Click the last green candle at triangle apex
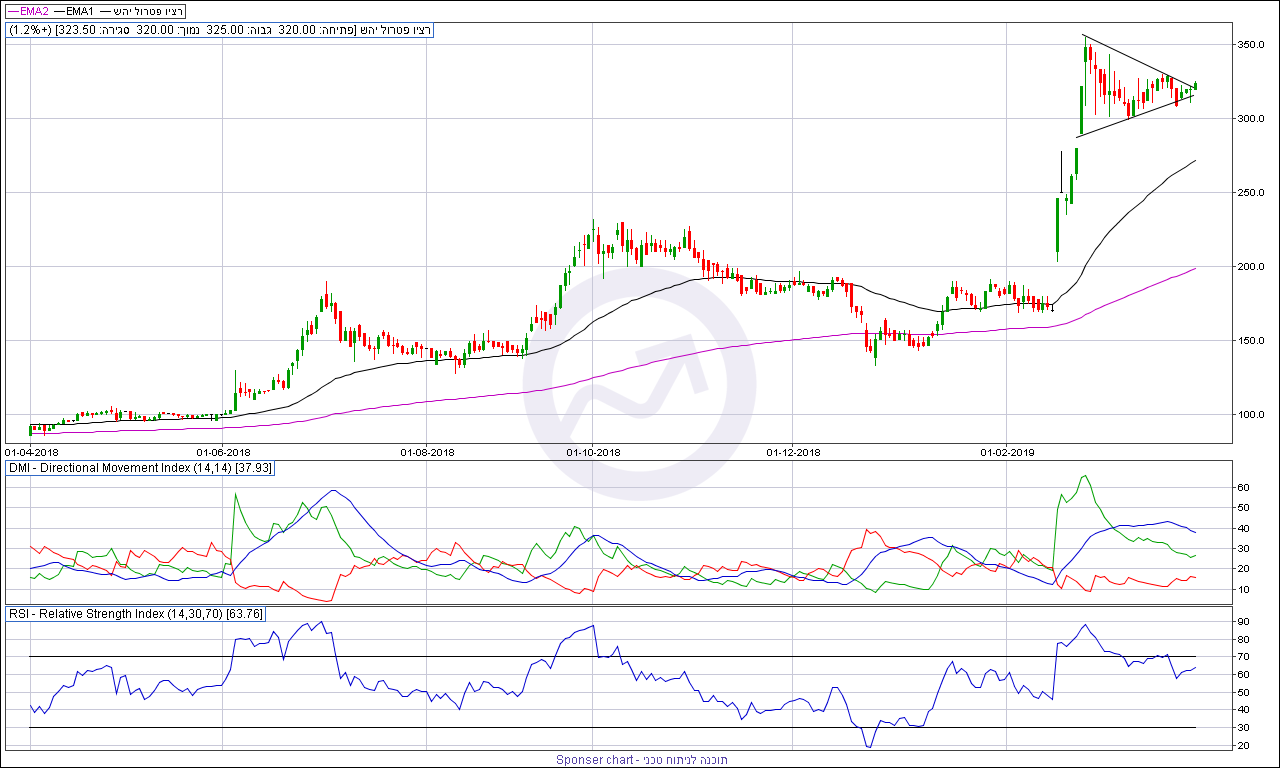Image resolution: width=1280 pixels, height=768 pixels. pos(1196,87)
